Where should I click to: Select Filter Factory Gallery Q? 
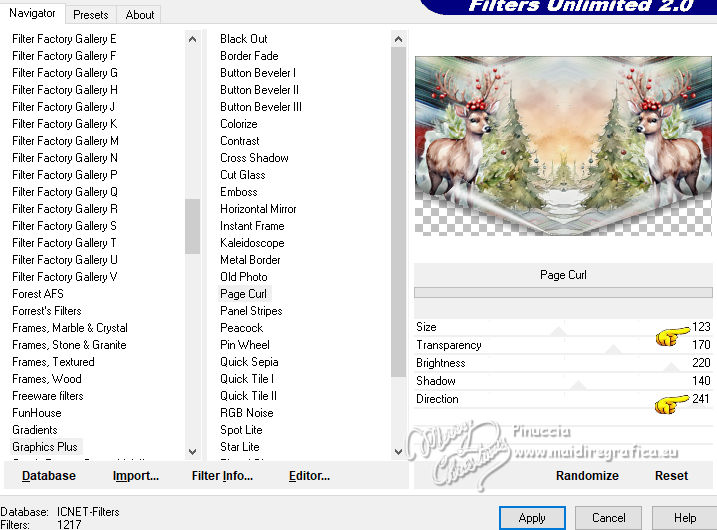[64, 192]
